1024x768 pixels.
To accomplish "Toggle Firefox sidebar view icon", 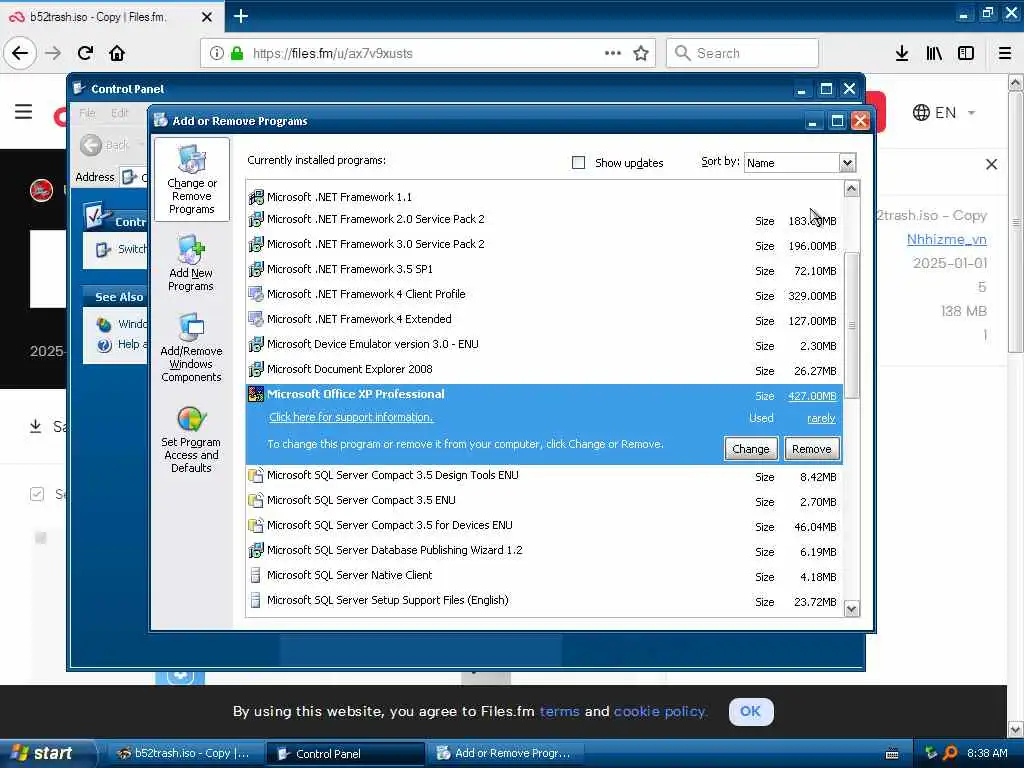I will (966, 53).
